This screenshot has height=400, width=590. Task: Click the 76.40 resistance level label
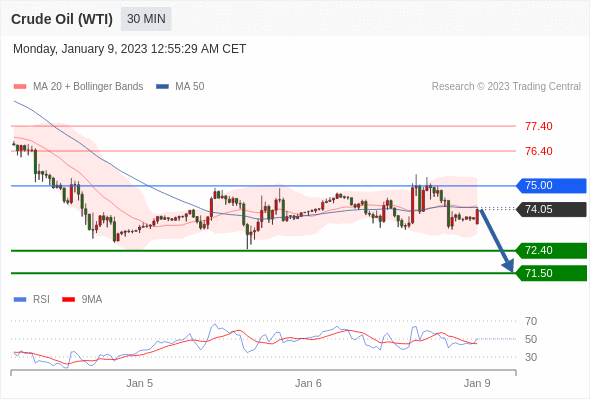(x=539, y=151)
